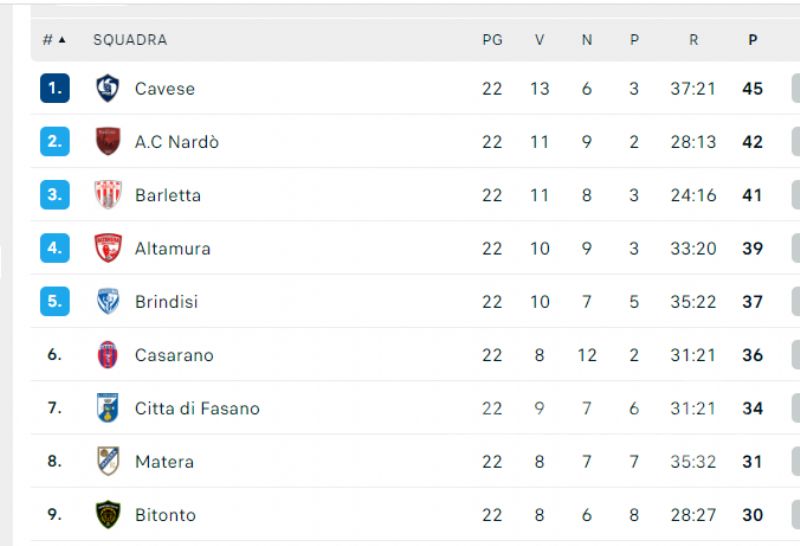Click the Matera team name
Screen dimensions: 800x546
pos(164,462)
